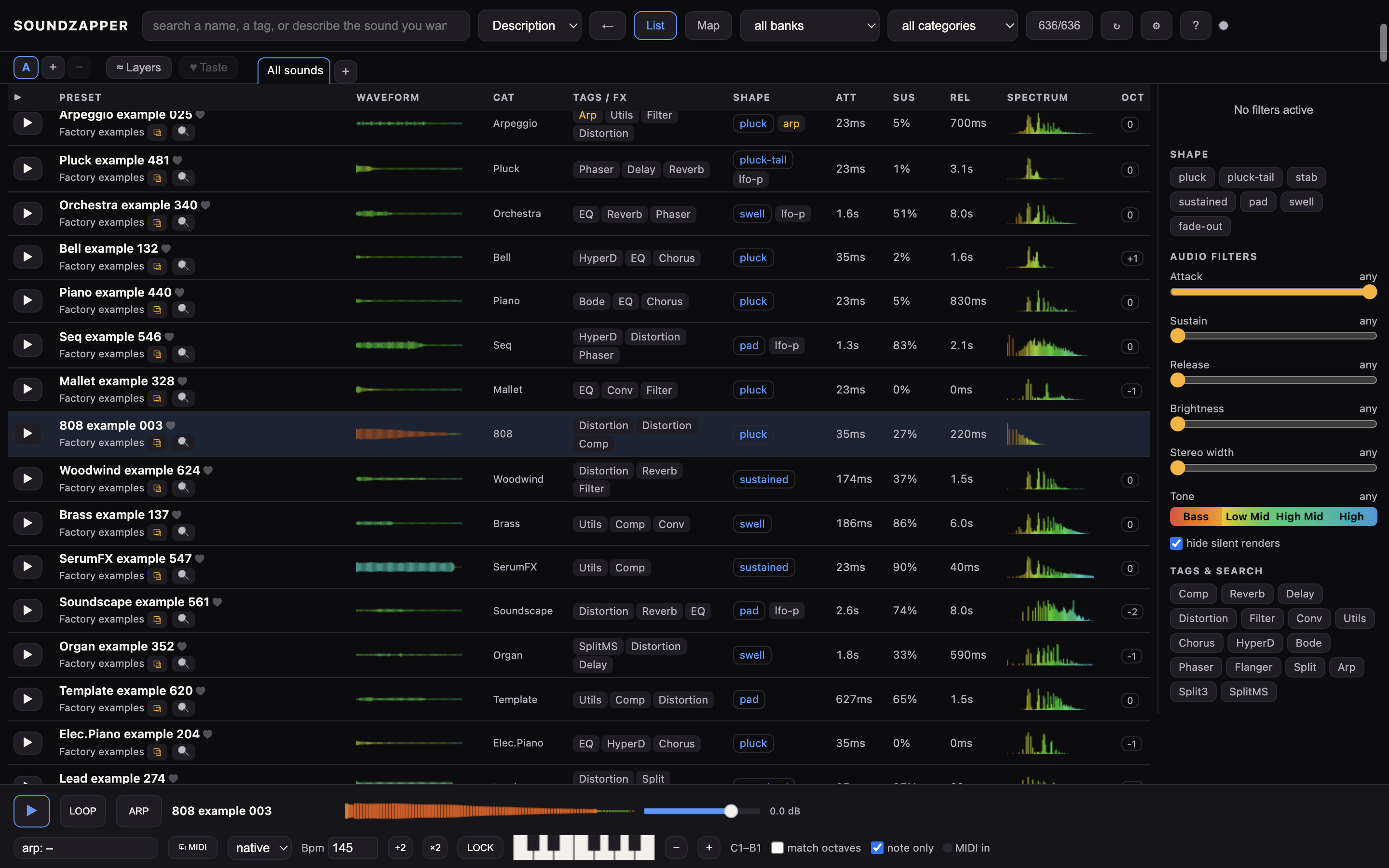This screenshot has height=868, width=1389.
Task: Select the All sounds tab
Action: click(x=295, y=70)
